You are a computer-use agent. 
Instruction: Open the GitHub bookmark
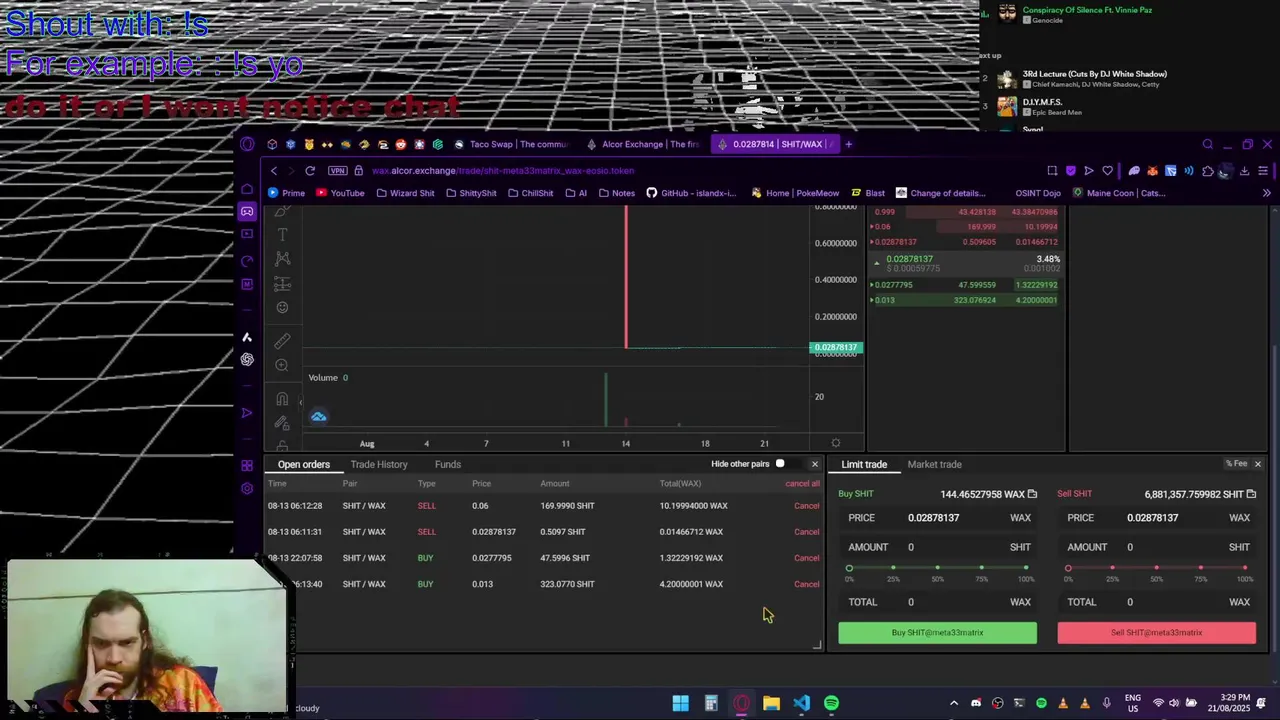pos(691,193)
